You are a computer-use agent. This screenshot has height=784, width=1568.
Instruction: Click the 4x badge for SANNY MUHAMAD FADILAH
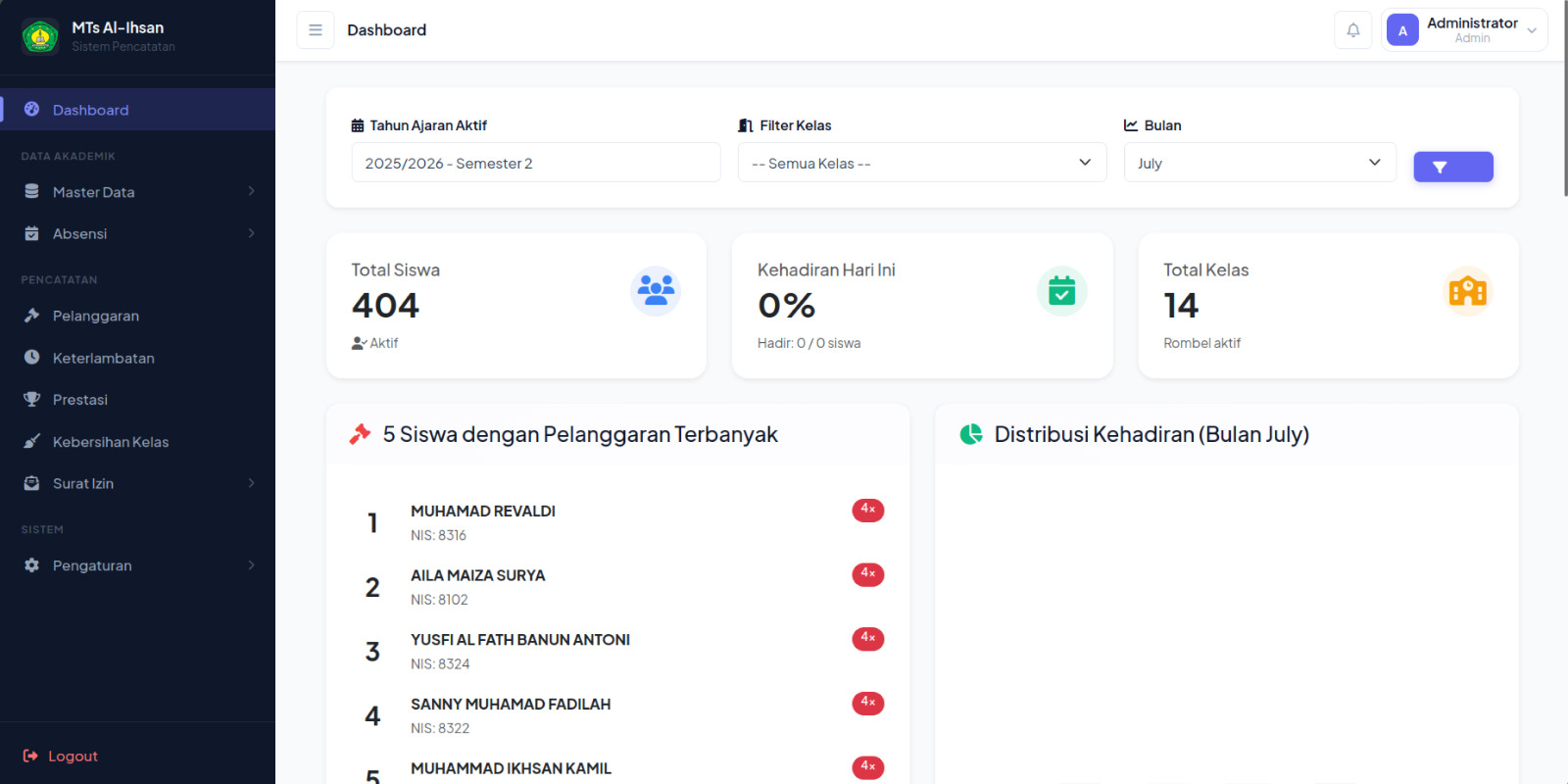click(868, 703)
